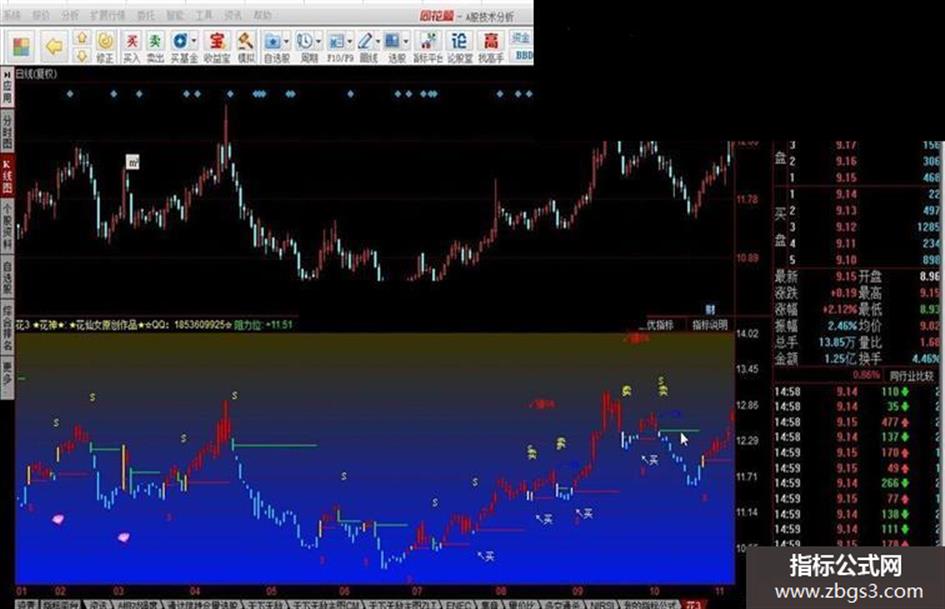Click the small up arrow toolbar icon

pos(82,39)
